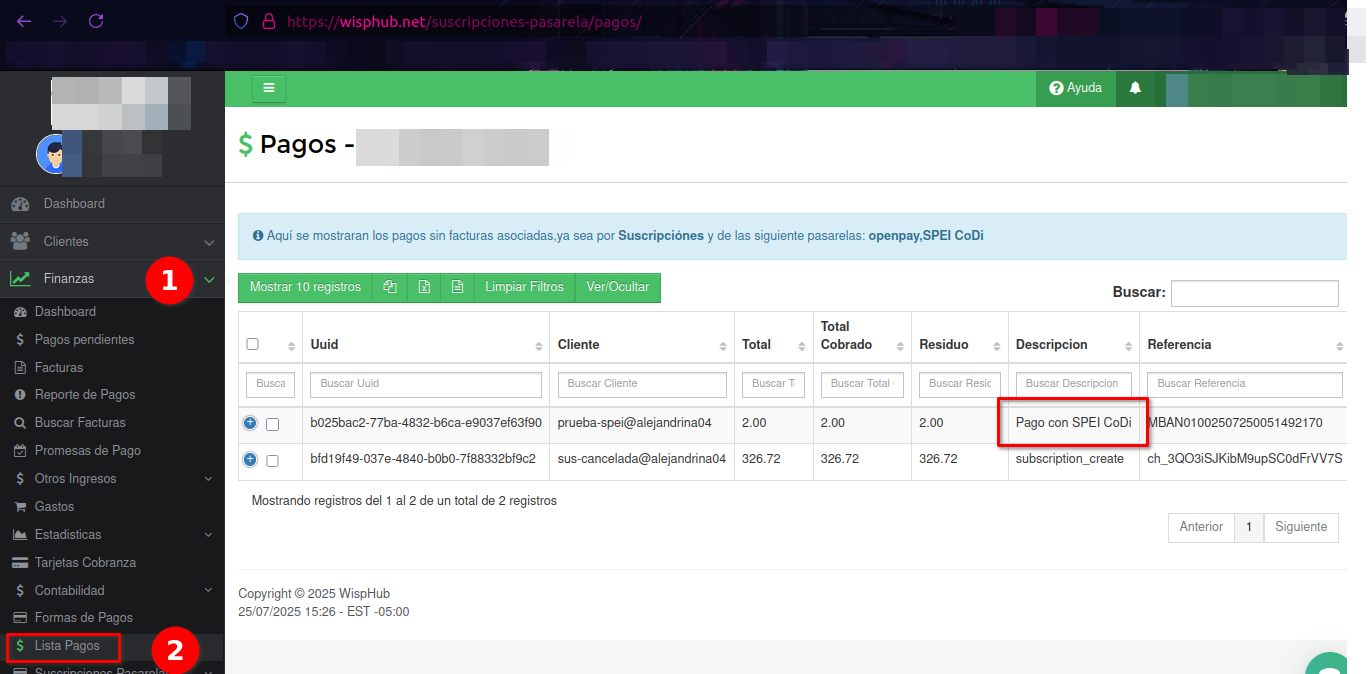Screen dimensions: 1370x674
Task: Expand Otros Ingresos submenu
Action: coord(112,479)
